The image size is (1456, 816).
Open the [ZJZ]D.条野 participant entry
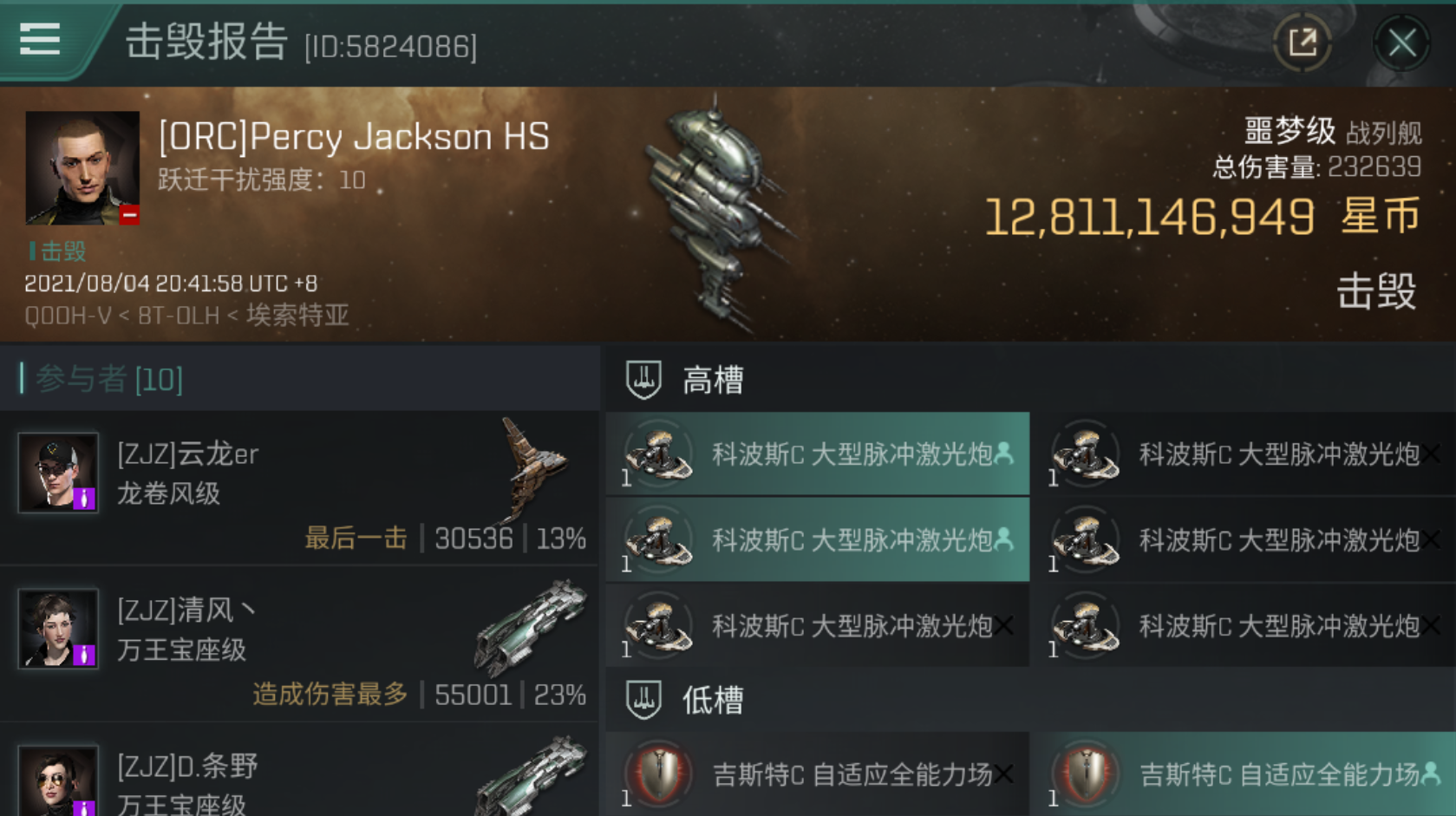pos(300,772)
